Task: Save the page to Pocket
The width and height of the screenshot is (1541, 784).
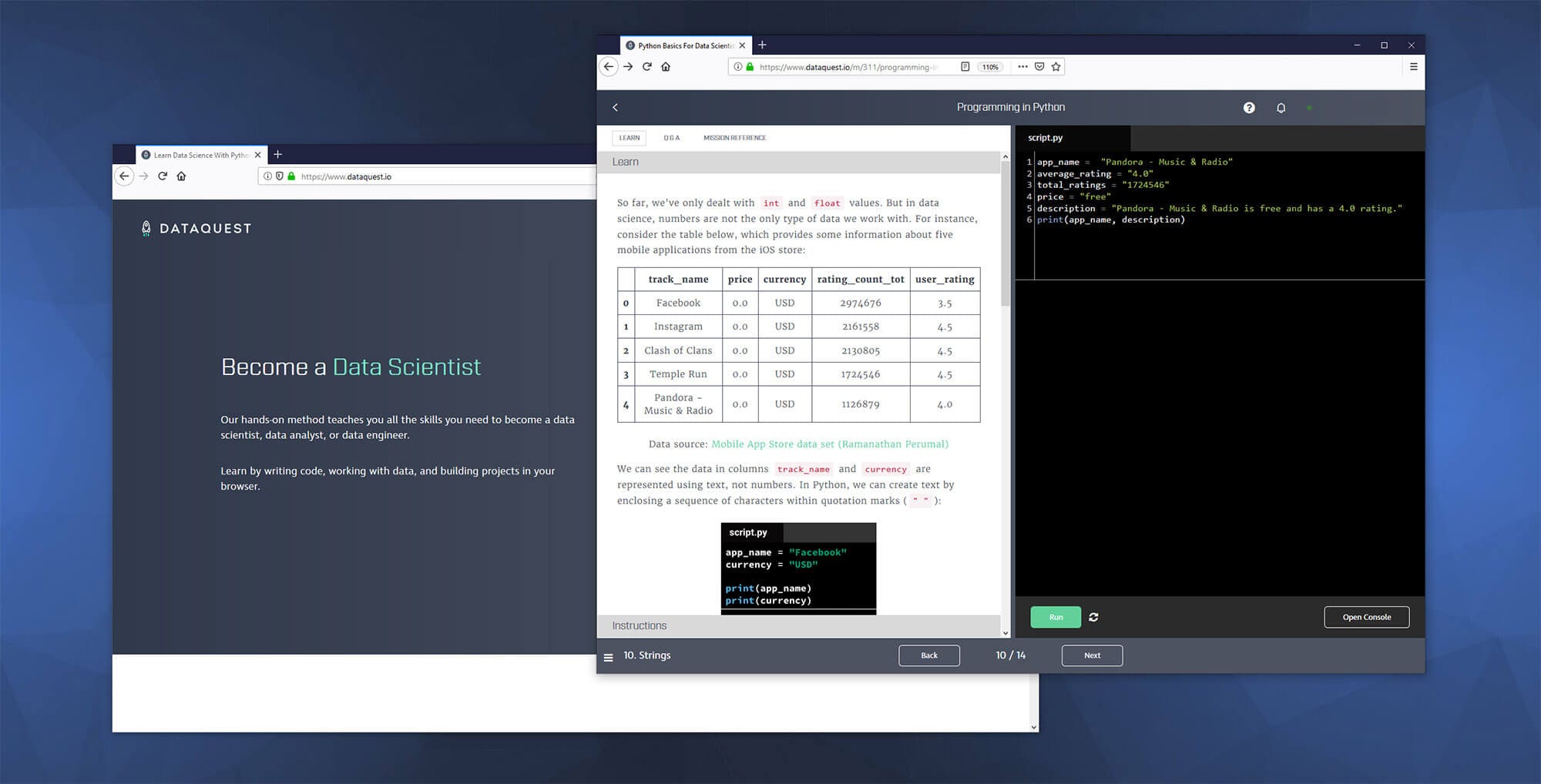Action: pos(1039,67)
